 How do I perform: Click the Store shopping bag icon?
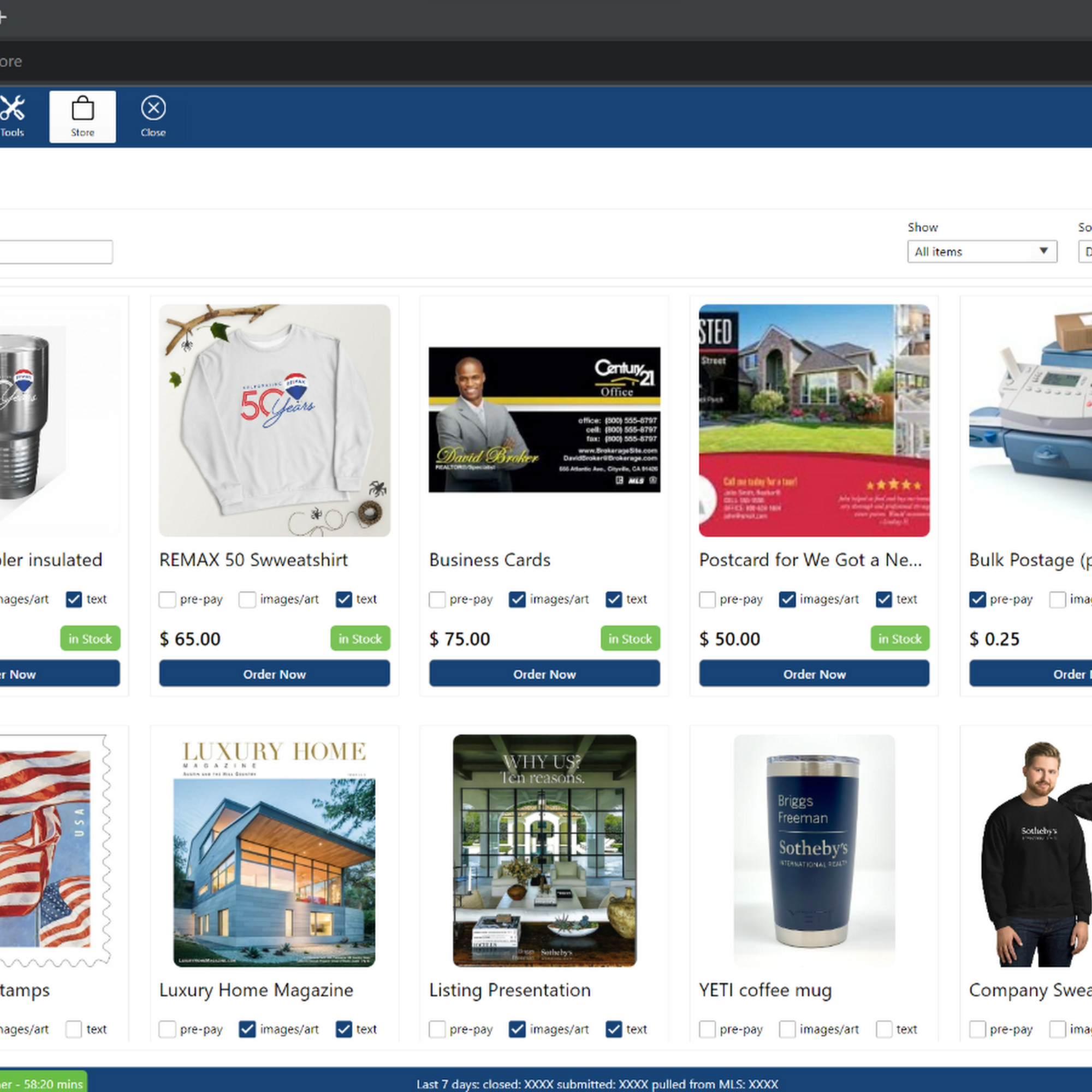82,109
